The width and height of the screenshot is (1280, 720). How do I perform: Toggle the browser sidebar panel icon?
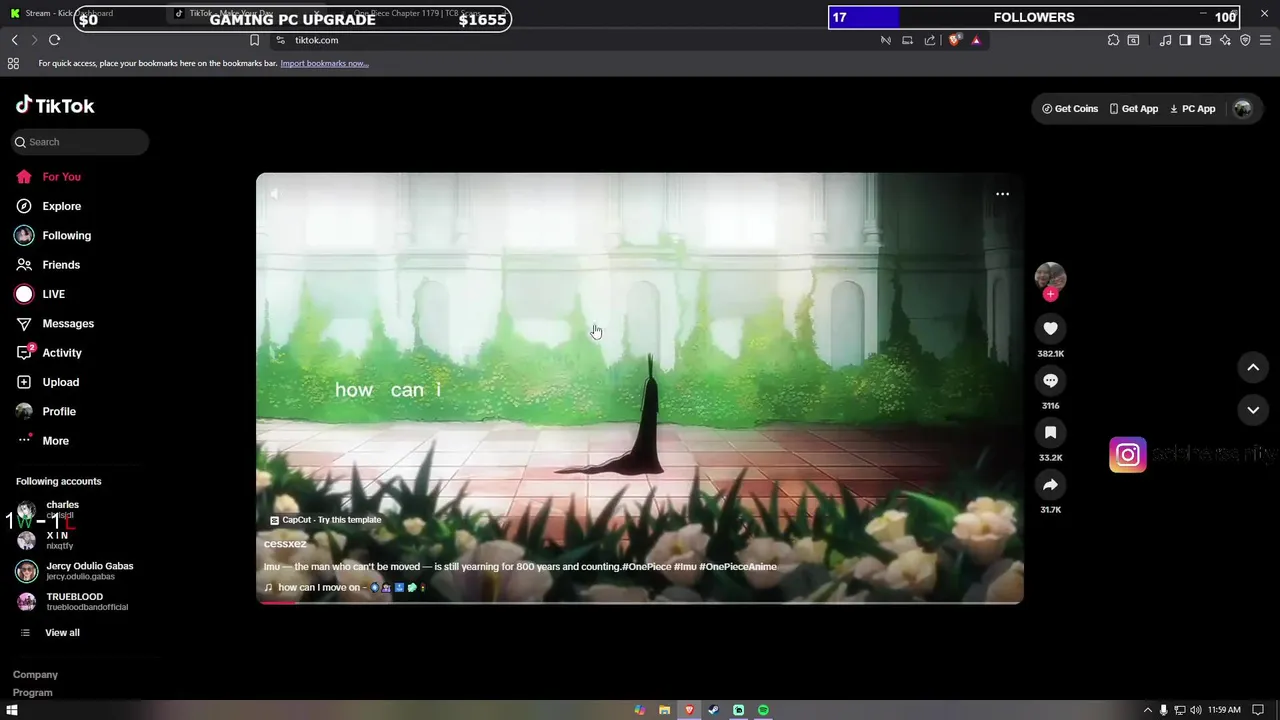(x=1185, y=40)
